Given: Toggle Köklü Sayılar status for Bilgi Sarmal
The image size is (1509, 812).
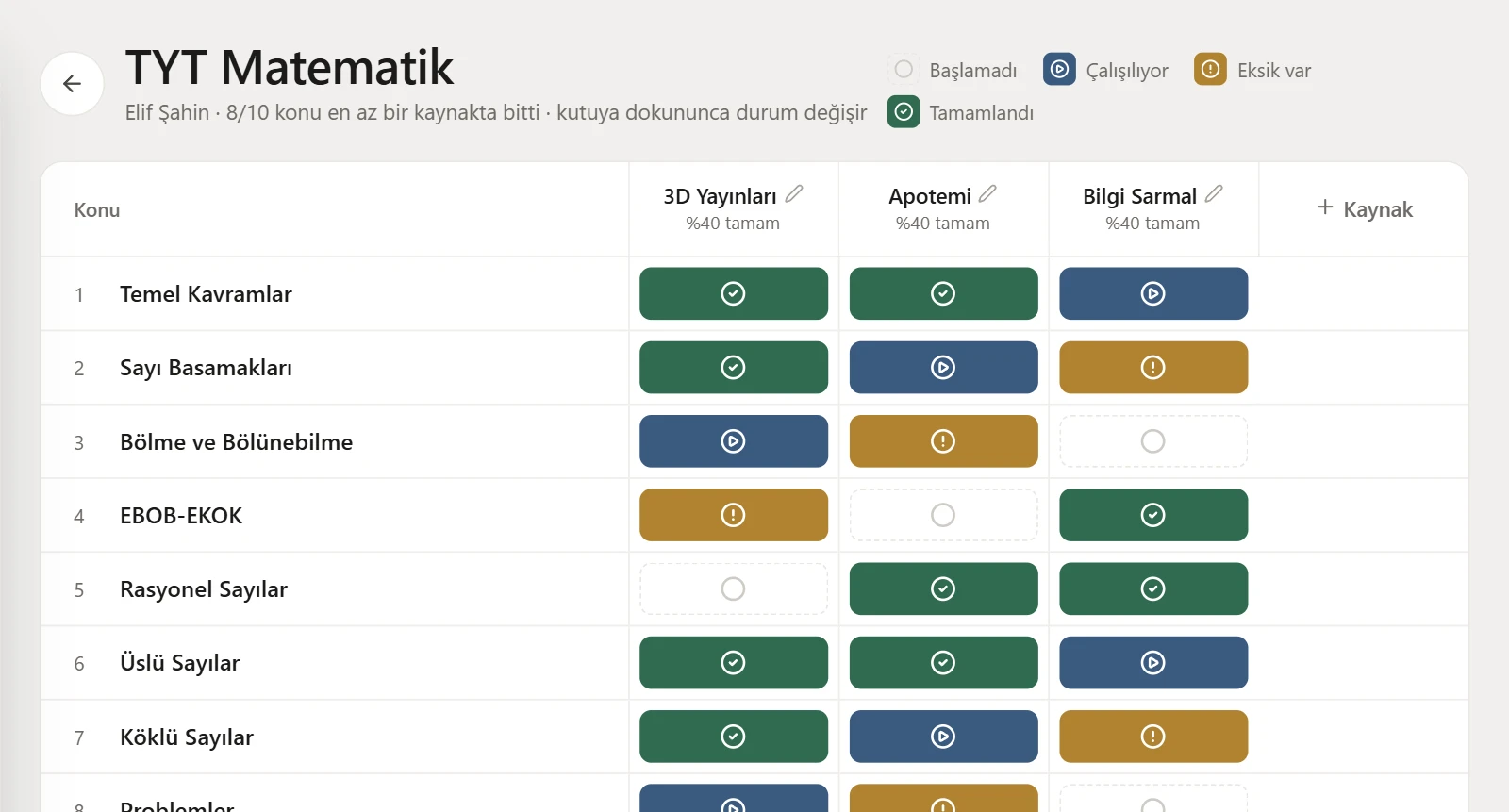Looking at the screenshot, I should [x=1153, y=737].
